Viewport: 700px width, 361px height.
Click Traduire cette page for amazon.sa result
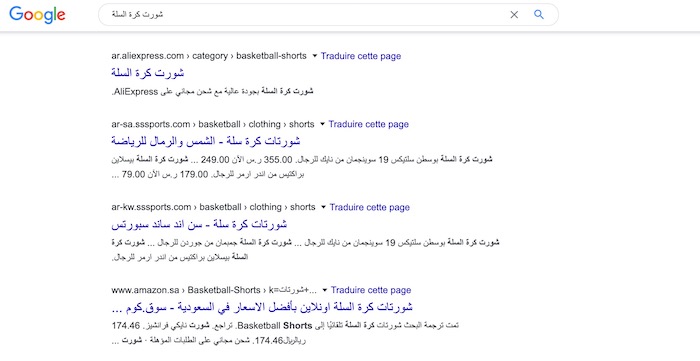coord(371,290)
